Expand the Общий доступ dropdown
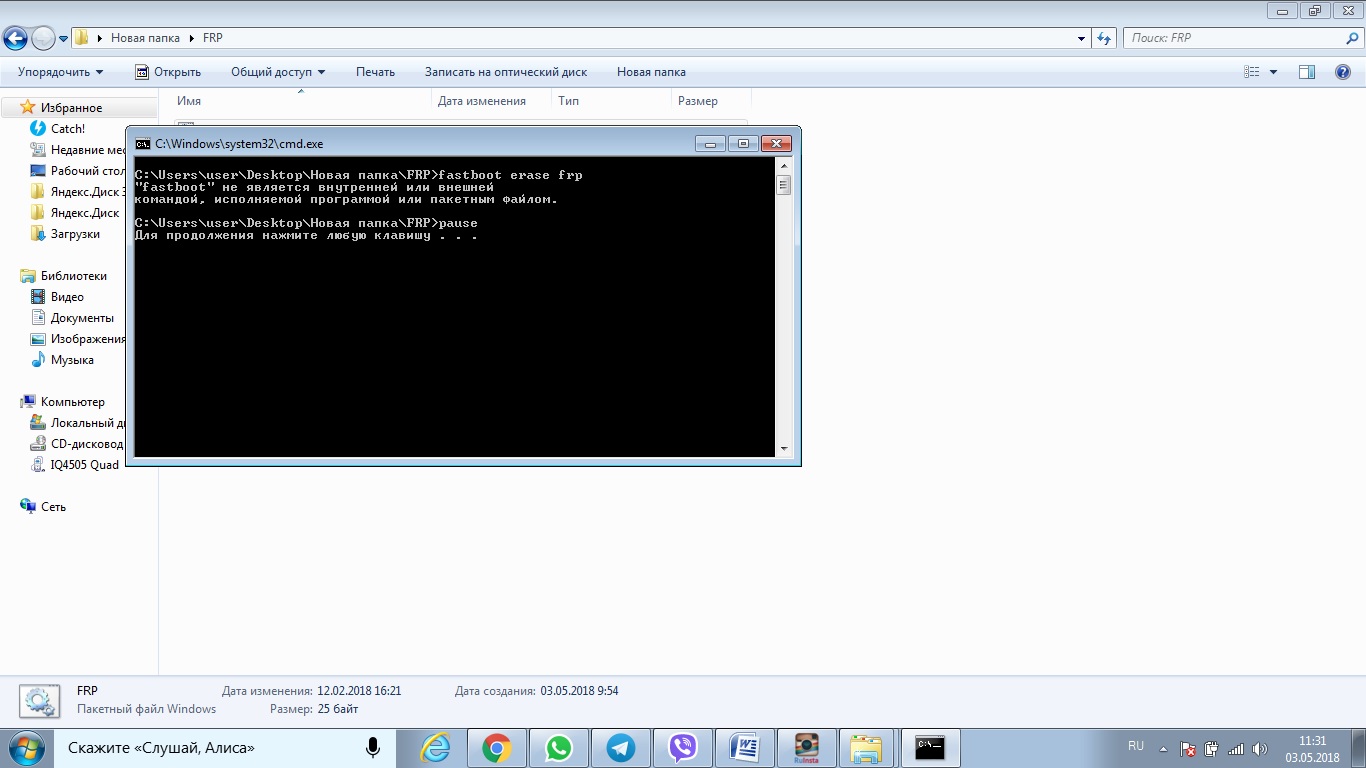 [278, 72]
